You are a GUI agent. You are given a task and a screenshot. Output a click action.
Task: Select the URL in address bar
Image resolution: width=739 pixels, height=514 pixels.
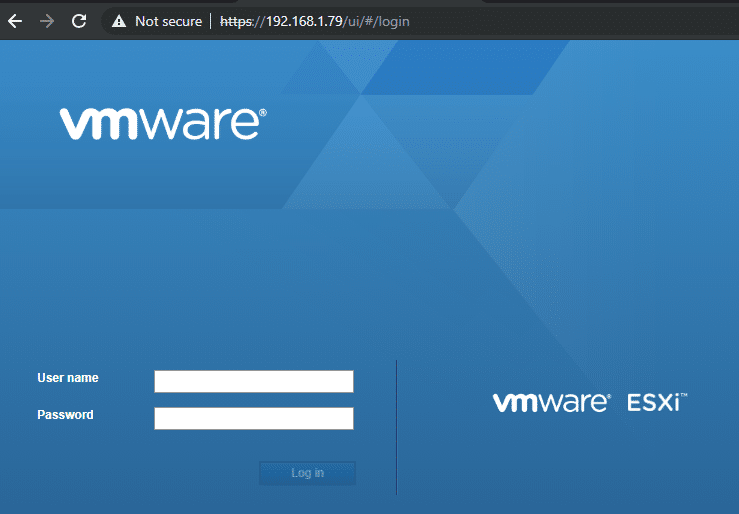click(315, 21)
